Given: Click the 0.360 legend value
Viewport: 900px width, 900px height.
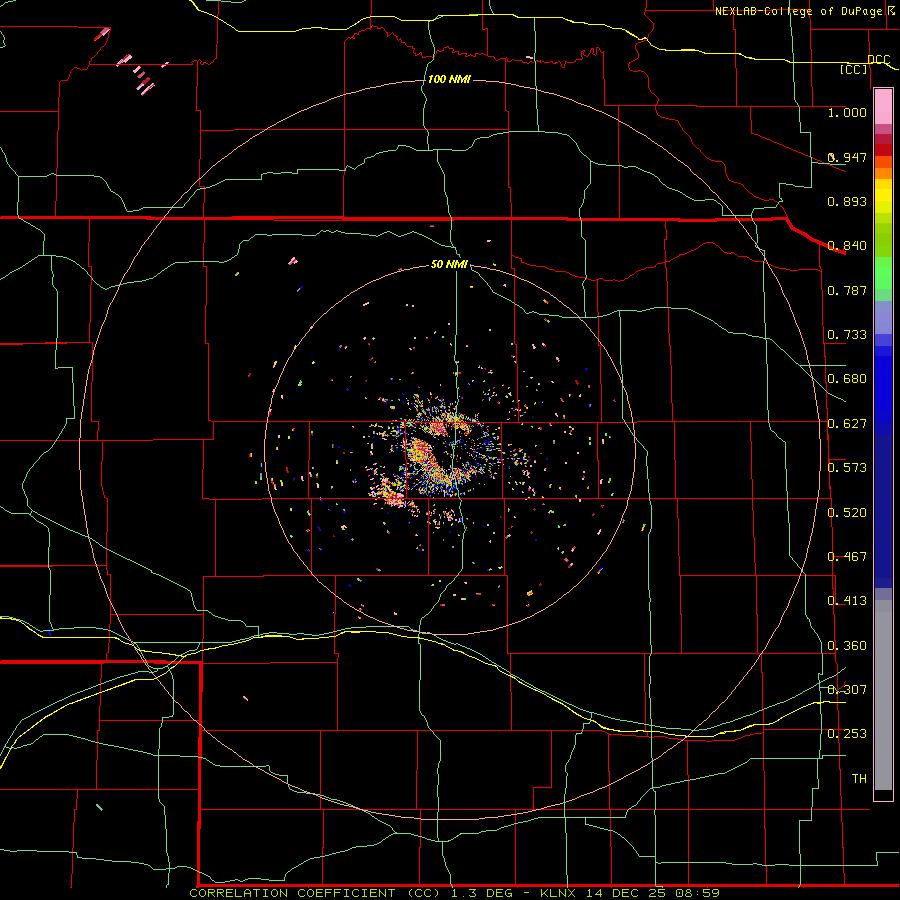Looking at the screenshot, I should [x=847, y=646].
